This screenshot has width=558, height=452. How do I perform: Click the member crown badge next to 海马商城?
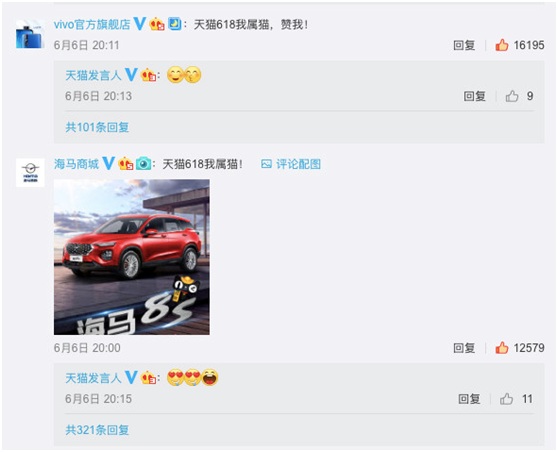[x=126, y=164]
